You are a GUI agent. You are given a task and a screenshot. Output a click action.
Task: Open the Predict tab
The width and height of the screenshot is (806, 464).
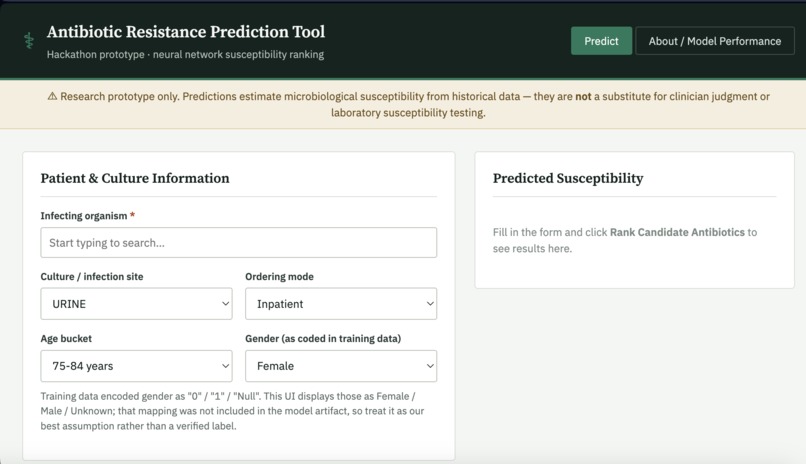pyautogui.click(x=601, y=41)
